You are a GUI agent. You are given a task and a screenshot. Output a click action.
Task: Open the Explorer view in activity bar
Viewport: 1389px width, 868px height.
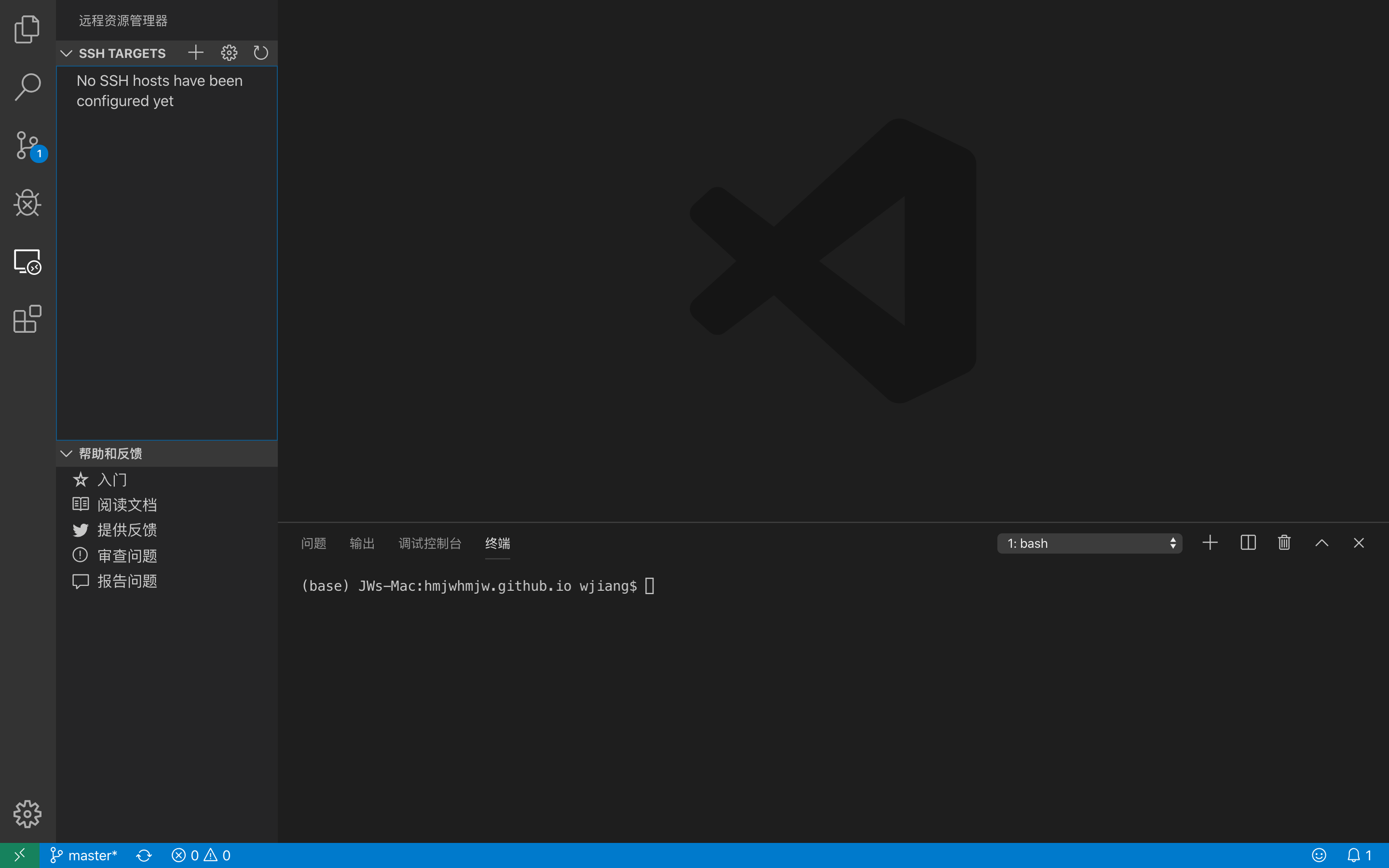(27, 29)
